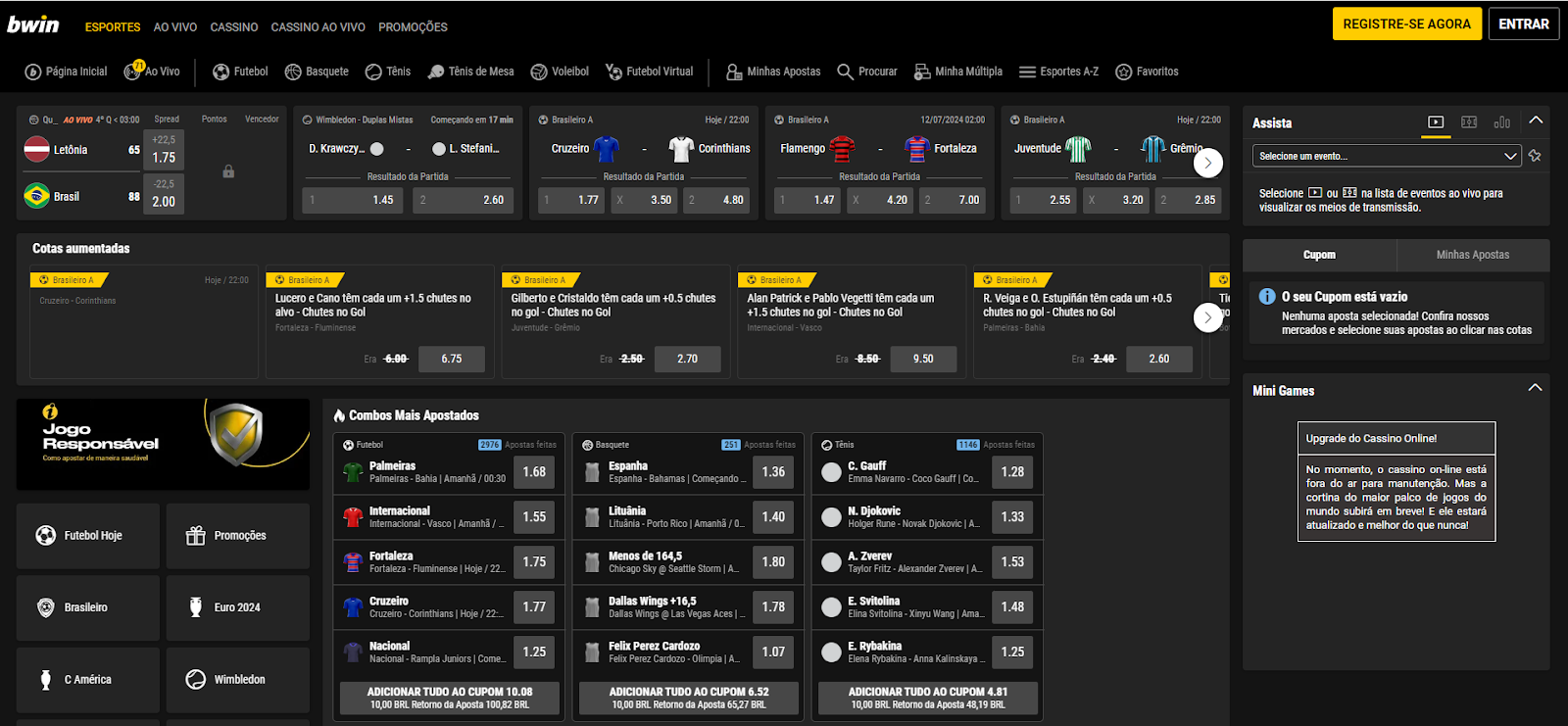Select the Cruzeiro win odds 1.77
Viewport: 1568px width, 726px height.
click(x=572, y=200)
